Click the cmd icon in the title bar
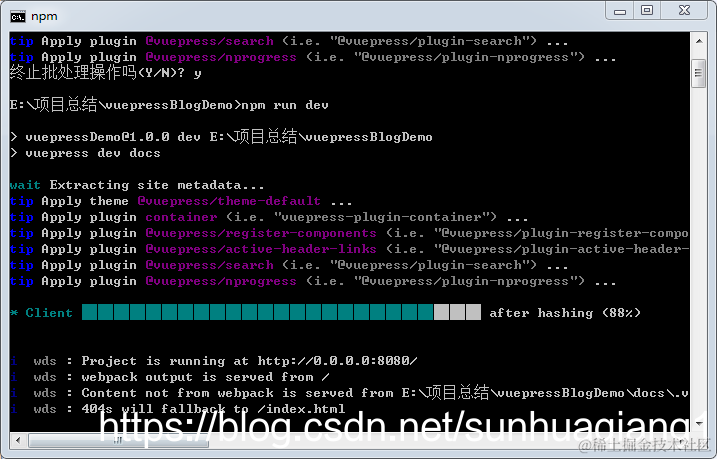This screenshot has width=717, height=459. [18, 17]
